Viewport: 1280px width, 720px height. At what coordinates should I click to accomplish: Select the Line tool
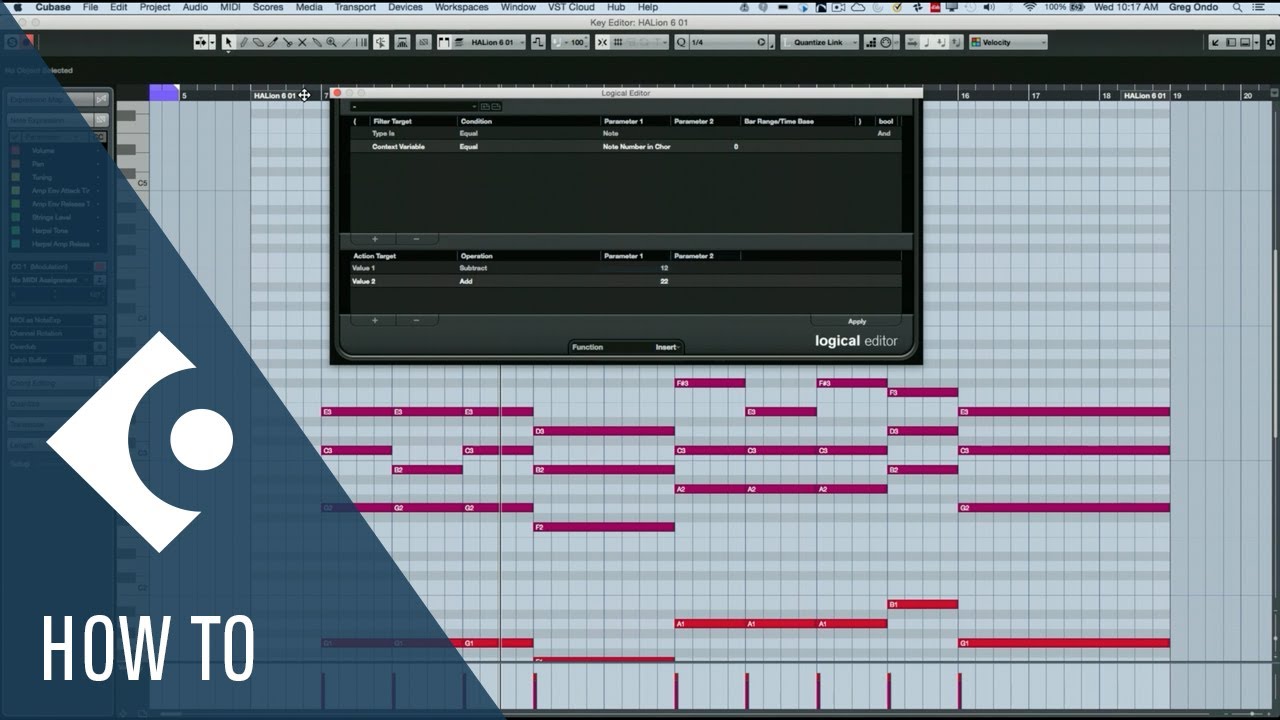[345, 42]
